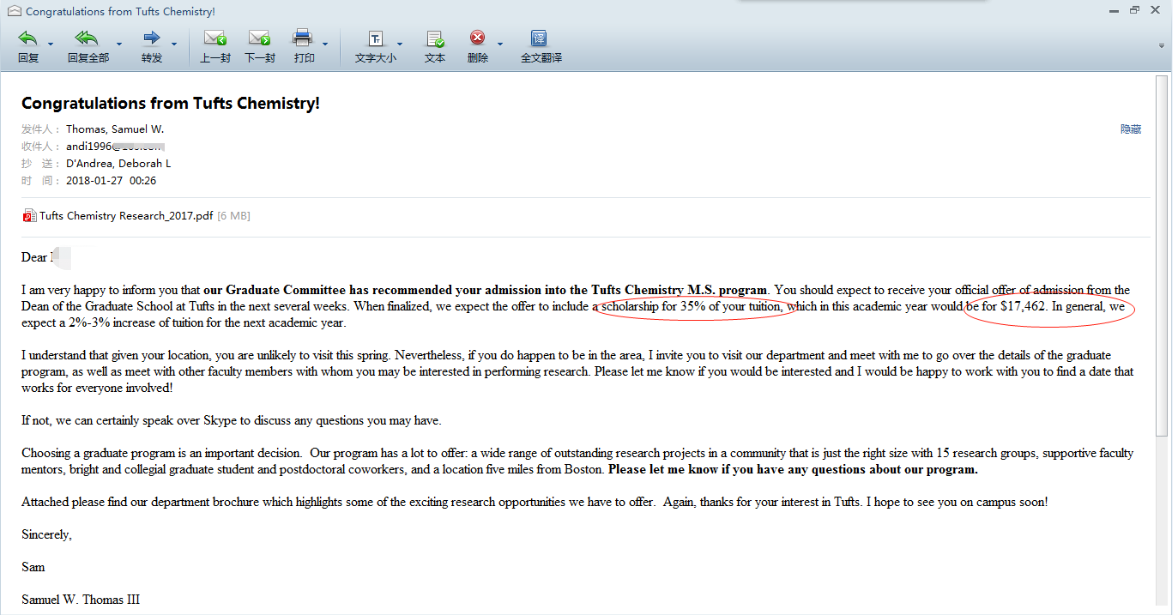Switch to plain text view (文本)
Image resolution: width=1173 pixels, height=615 pixels.
435,40
